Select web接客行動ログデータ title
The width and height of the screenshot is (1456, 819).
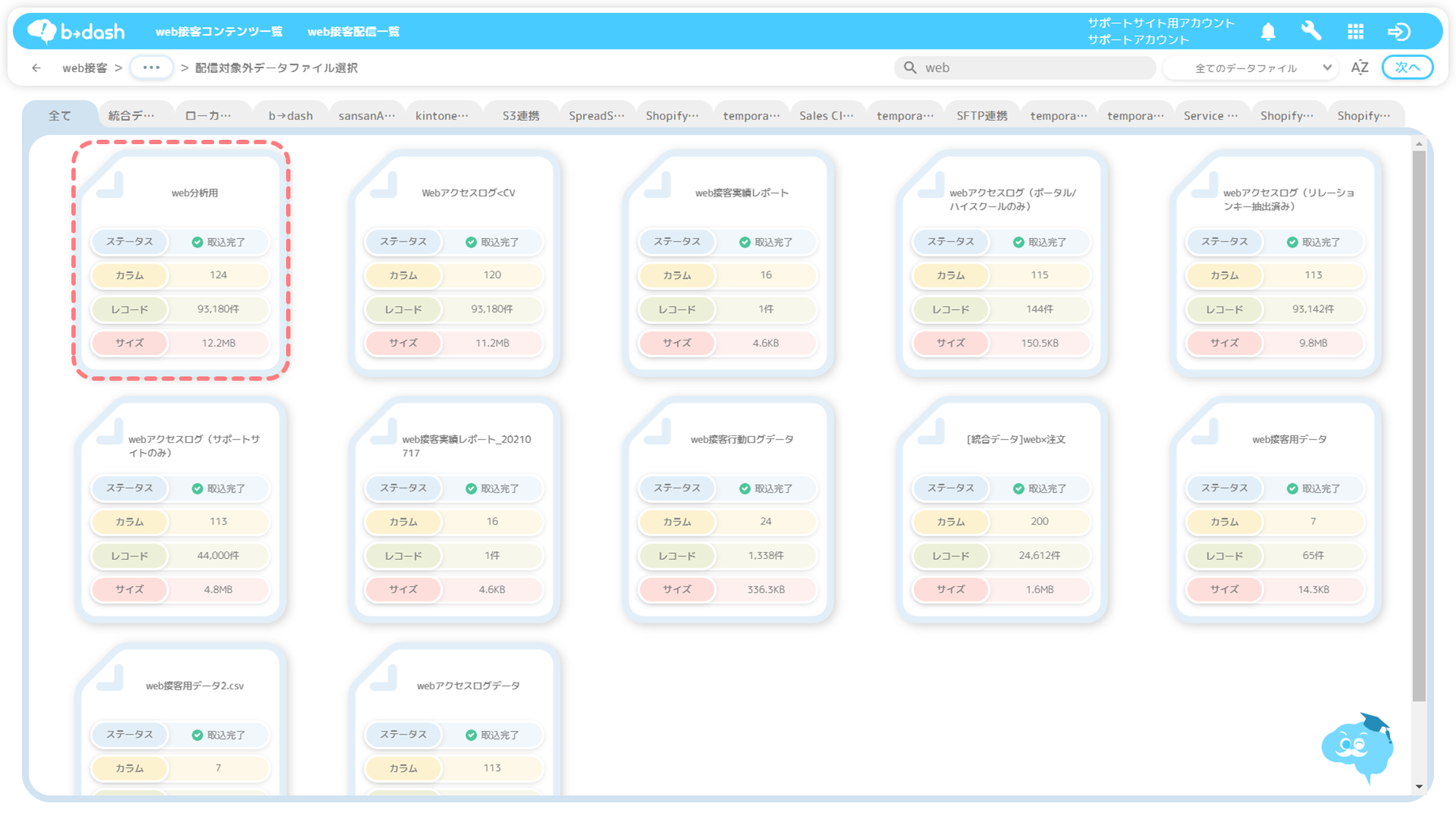tap(742, 439)
